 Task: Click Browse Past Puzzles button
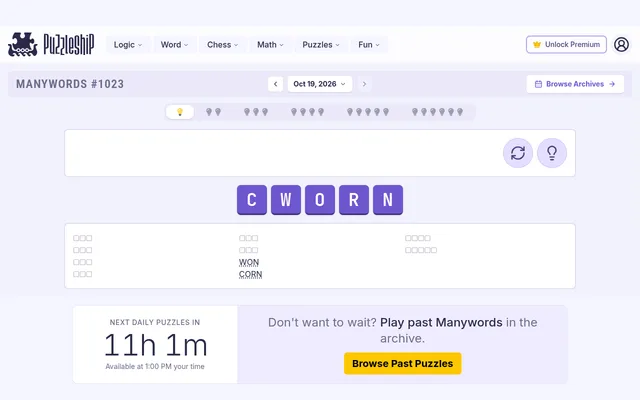402,363
